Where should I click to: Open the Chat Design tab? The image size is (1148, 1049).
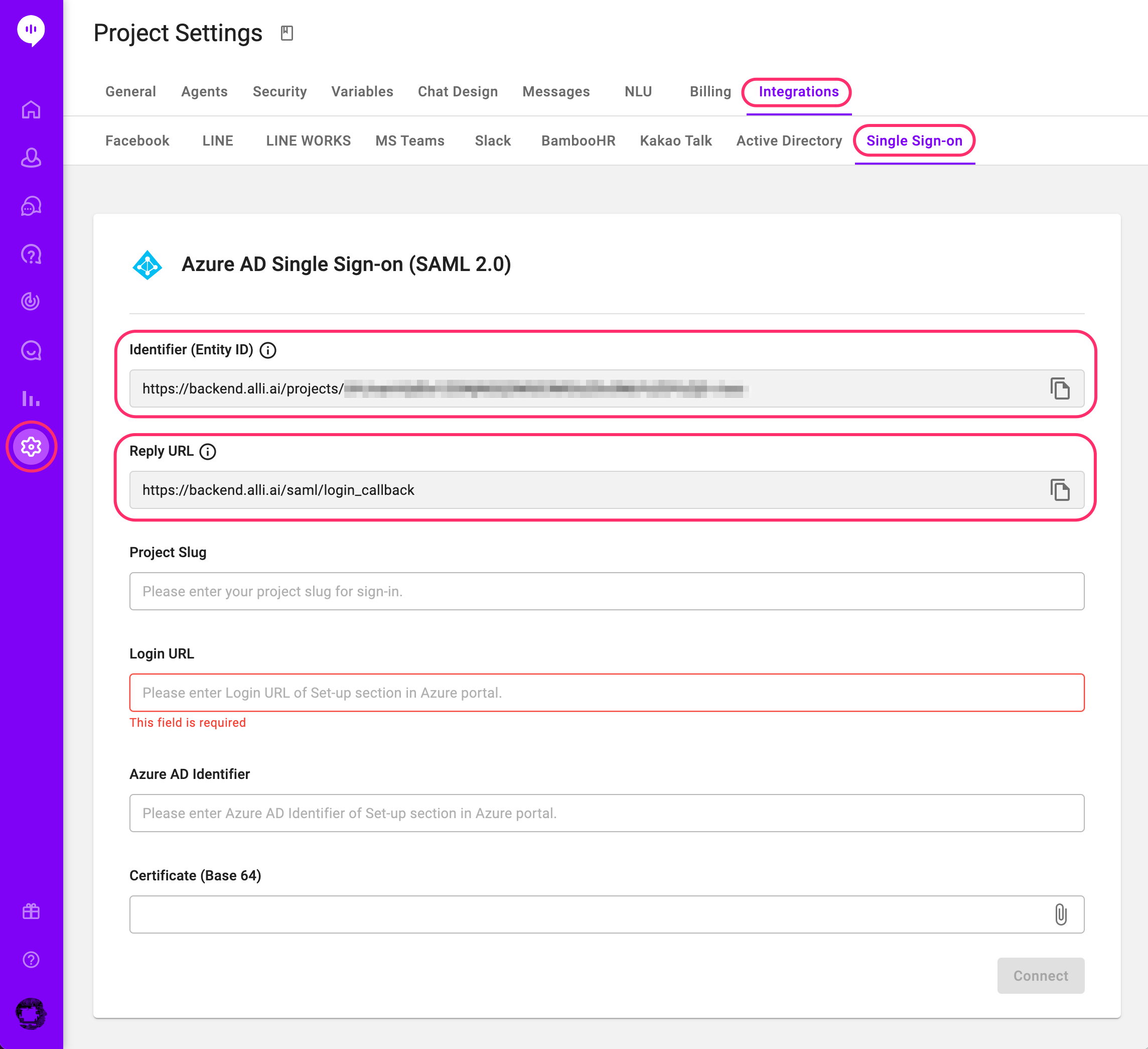(457, 92)
